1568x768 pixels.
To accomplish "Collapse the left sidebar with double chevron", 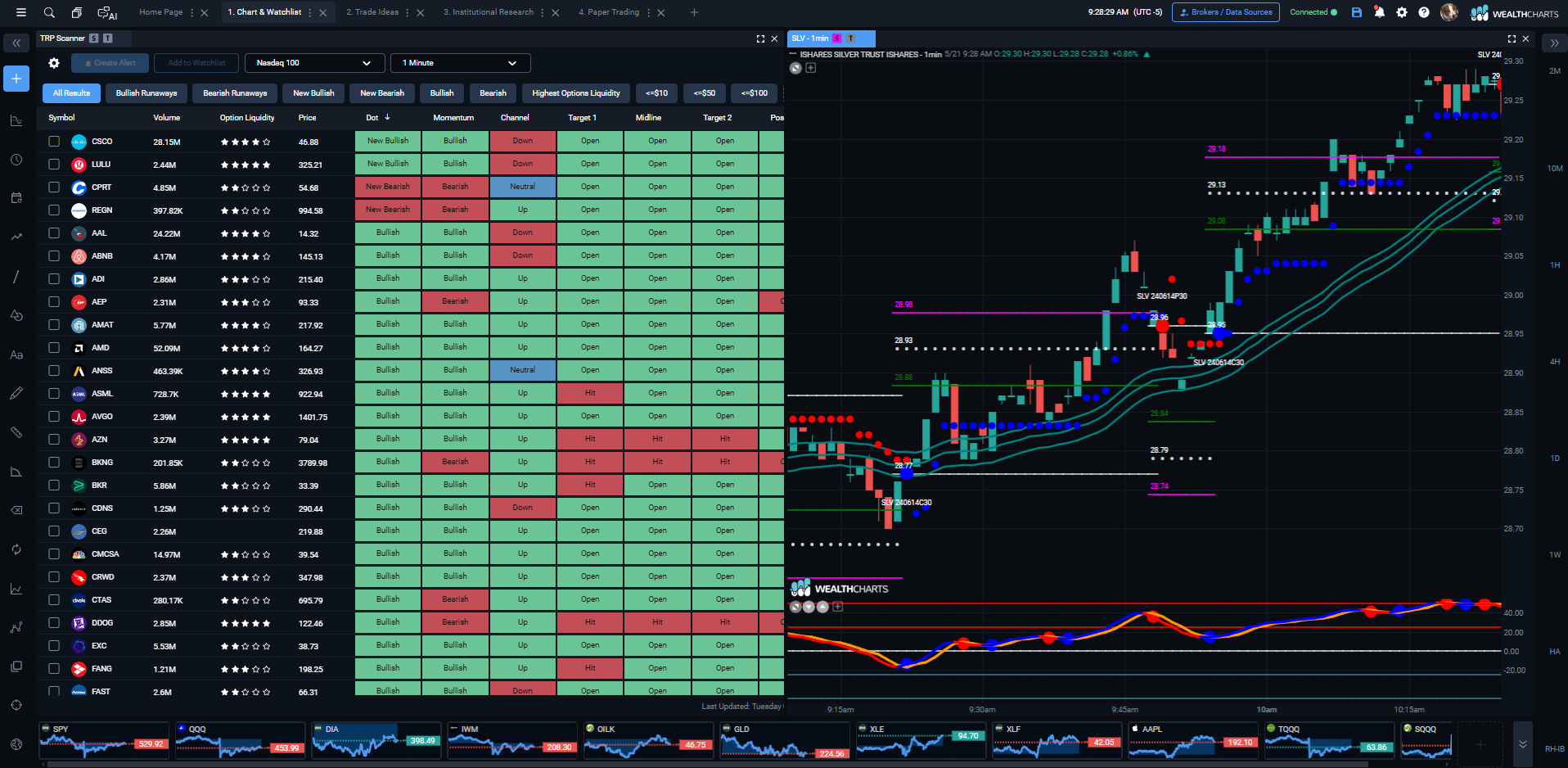I will coord(16,43).
